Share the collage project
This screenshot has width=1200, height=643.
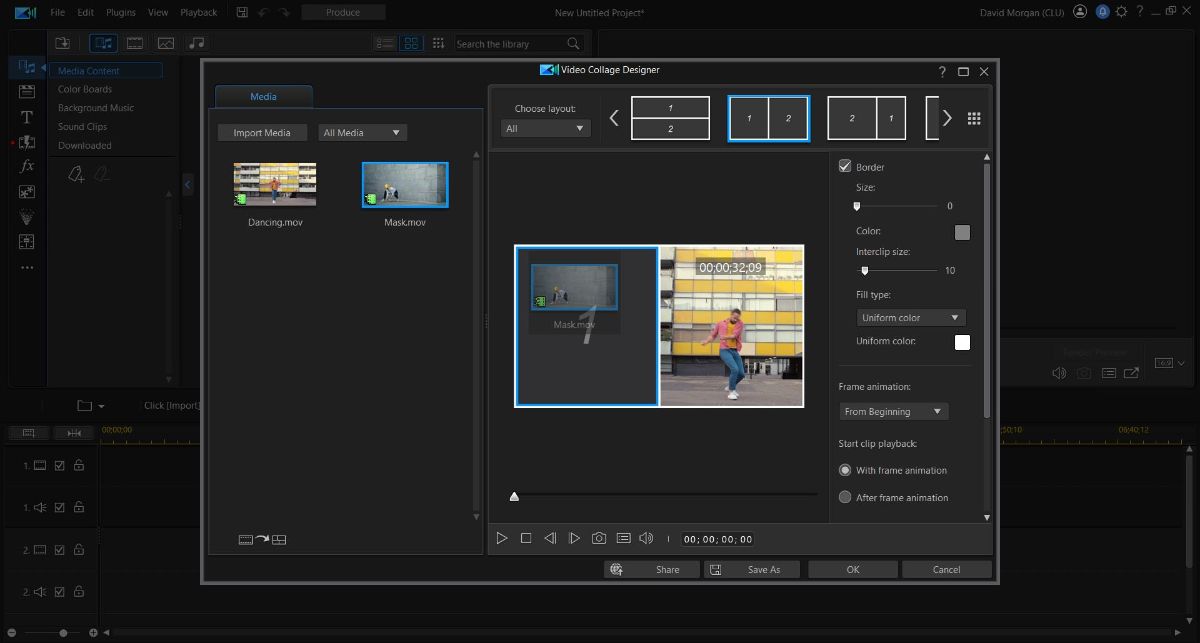click(x=652, y=569)
